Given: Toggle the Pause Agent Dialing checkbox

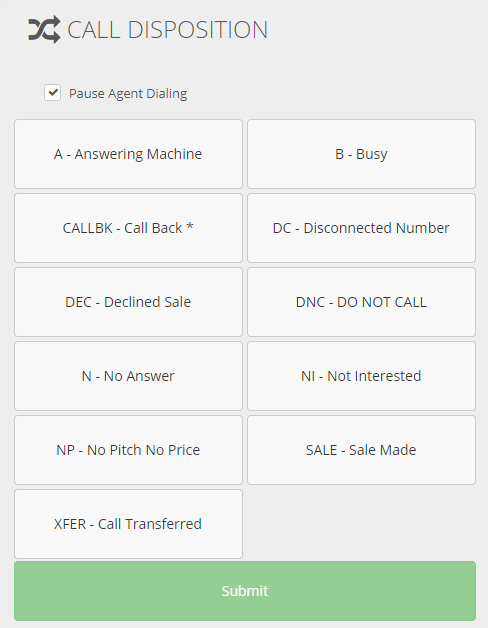Looking at the screenshot, I should [x=52, y=93].
